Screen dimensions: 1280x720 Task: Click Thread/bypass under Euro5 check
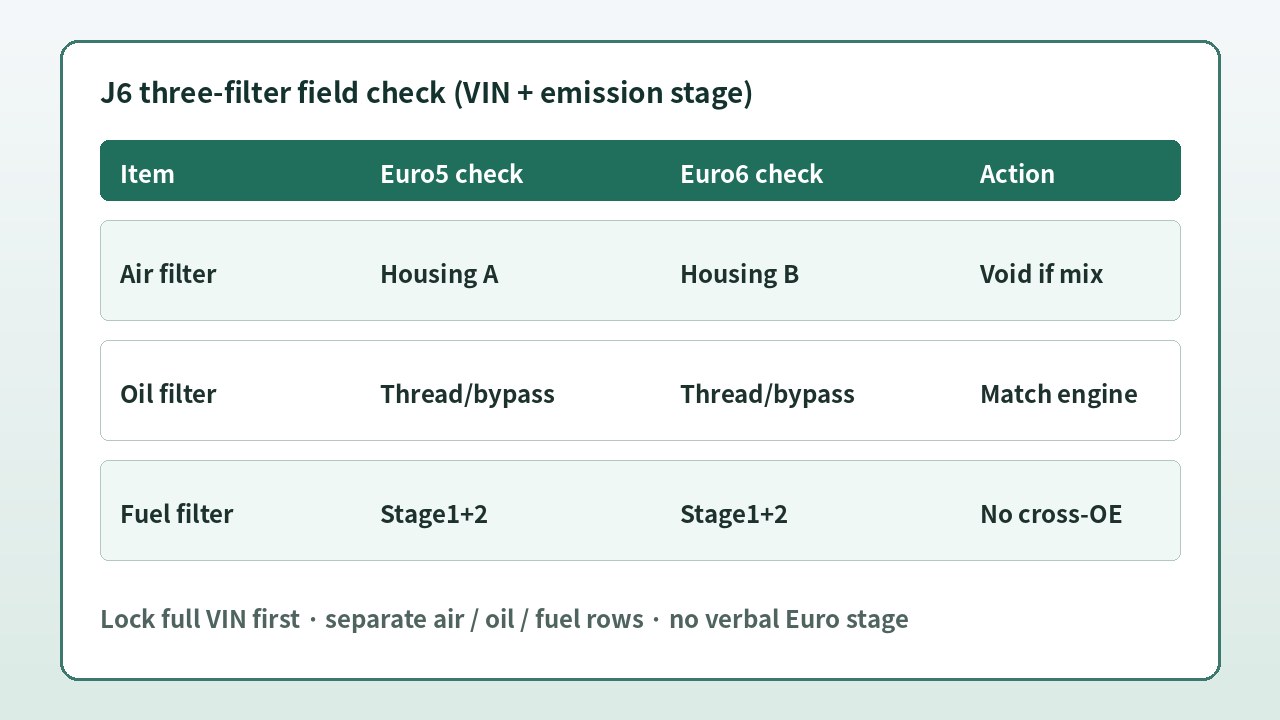tap(467, 394)
